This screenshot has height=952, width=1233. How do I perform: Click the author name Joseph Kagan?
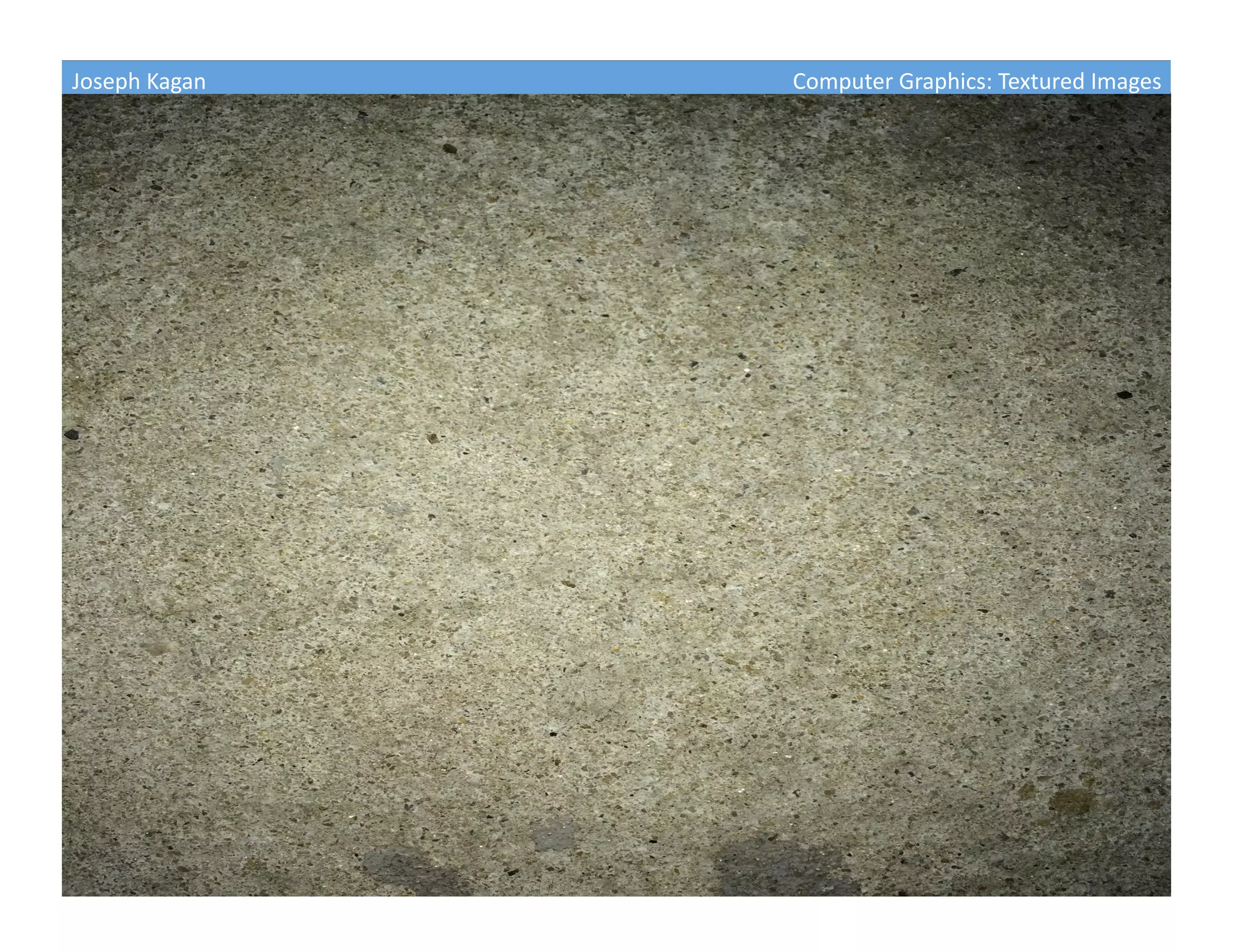pyautogui.click(x=138, y=81)
